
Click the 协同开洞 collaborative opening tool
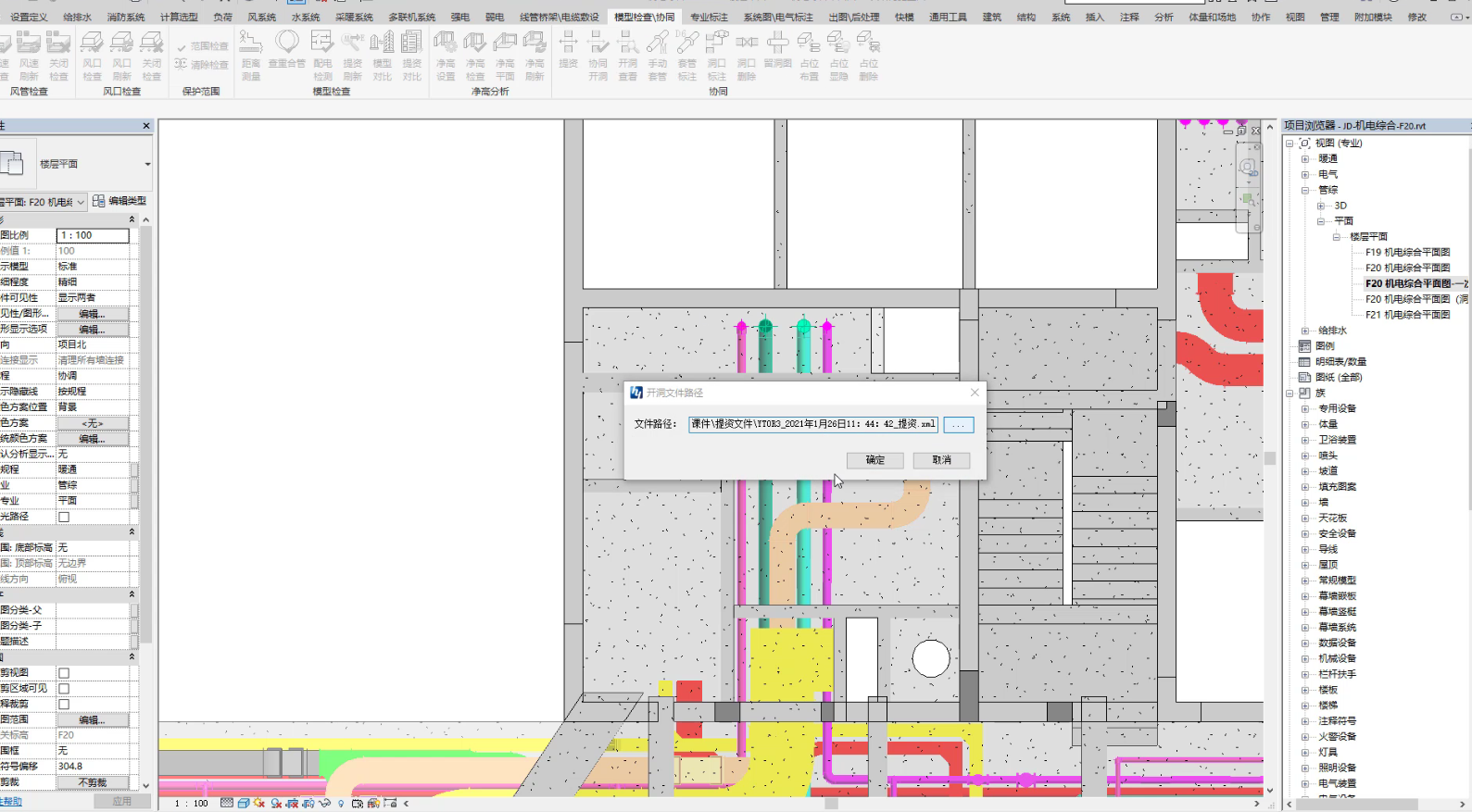tap(598, 56)
